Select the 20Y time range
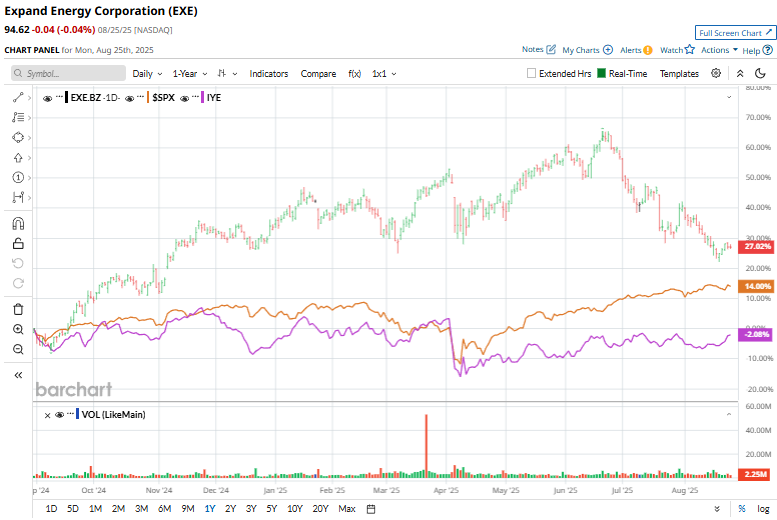Image resolution: width=777 pixels, height=520 pixels. click(321, 509)
